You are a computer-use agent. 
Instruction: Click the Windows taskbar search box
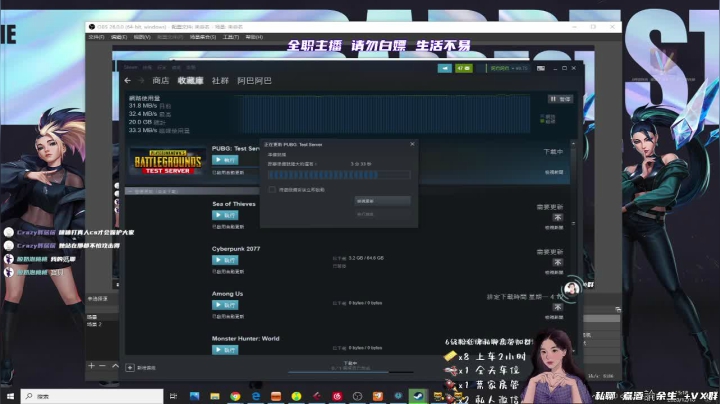(x=92, y=396)
